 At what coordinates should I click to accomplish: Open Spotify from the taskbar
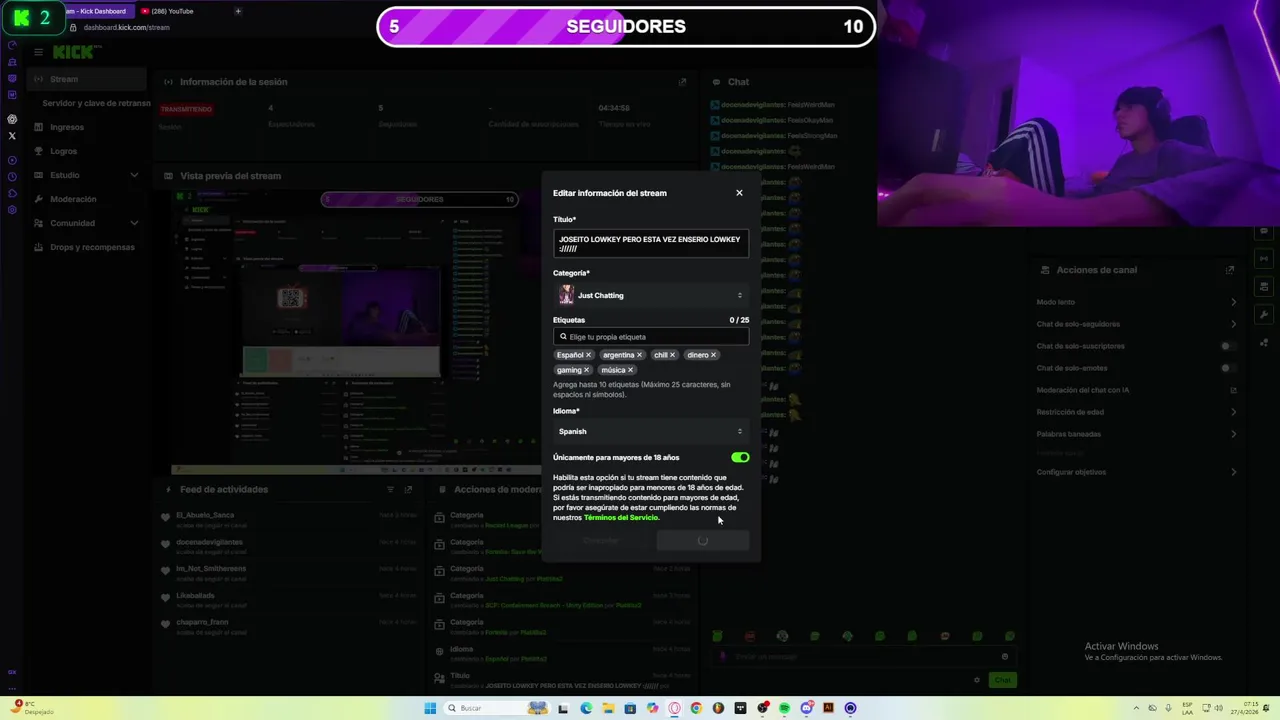tap(784, 708)
